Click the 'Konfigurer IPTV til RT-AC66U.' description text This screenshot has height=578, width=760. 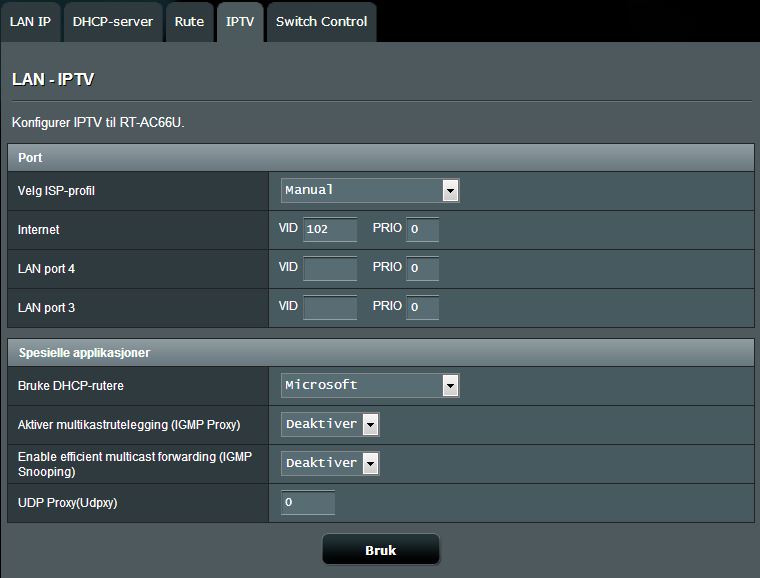(x=98, y=123)
